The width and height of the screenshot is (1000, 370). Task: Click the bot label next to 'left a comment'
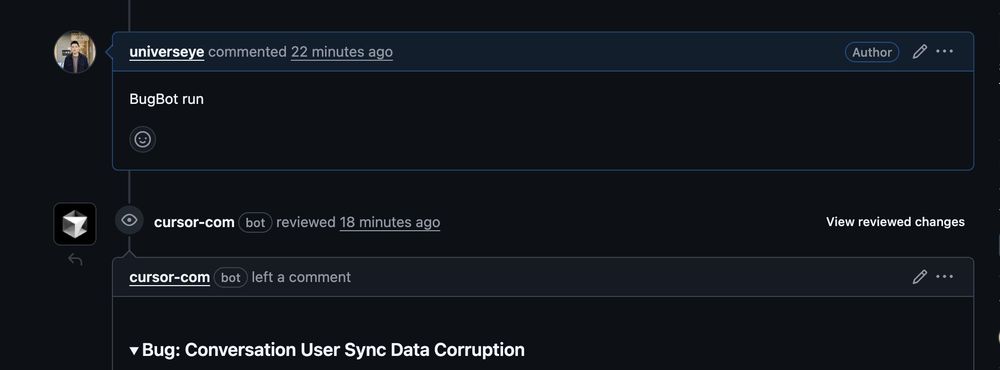coord(230,278)
